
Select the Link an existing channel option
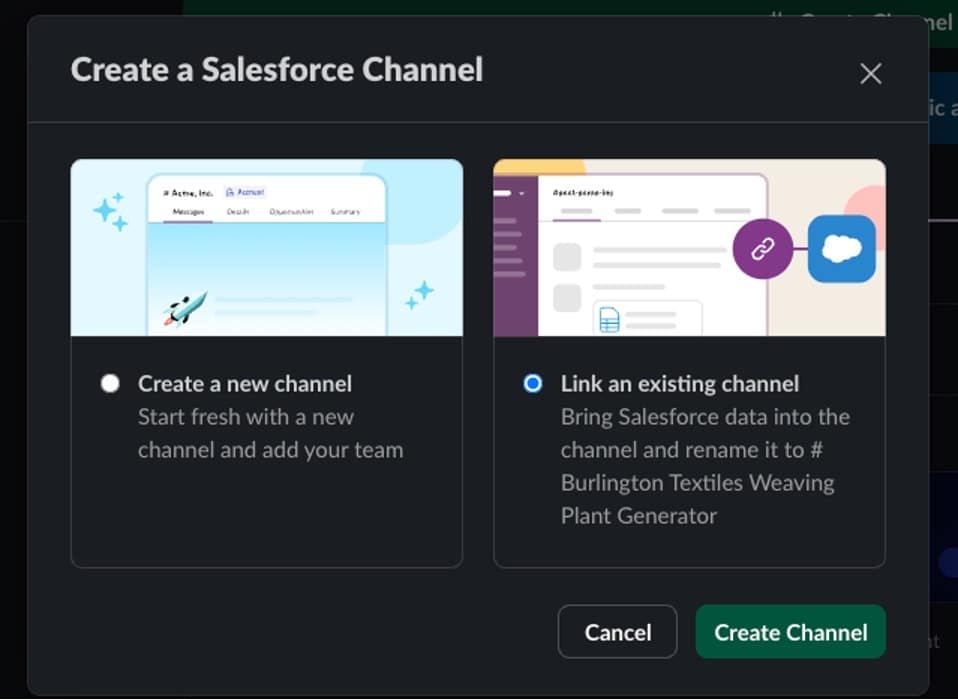pos(533,383)
